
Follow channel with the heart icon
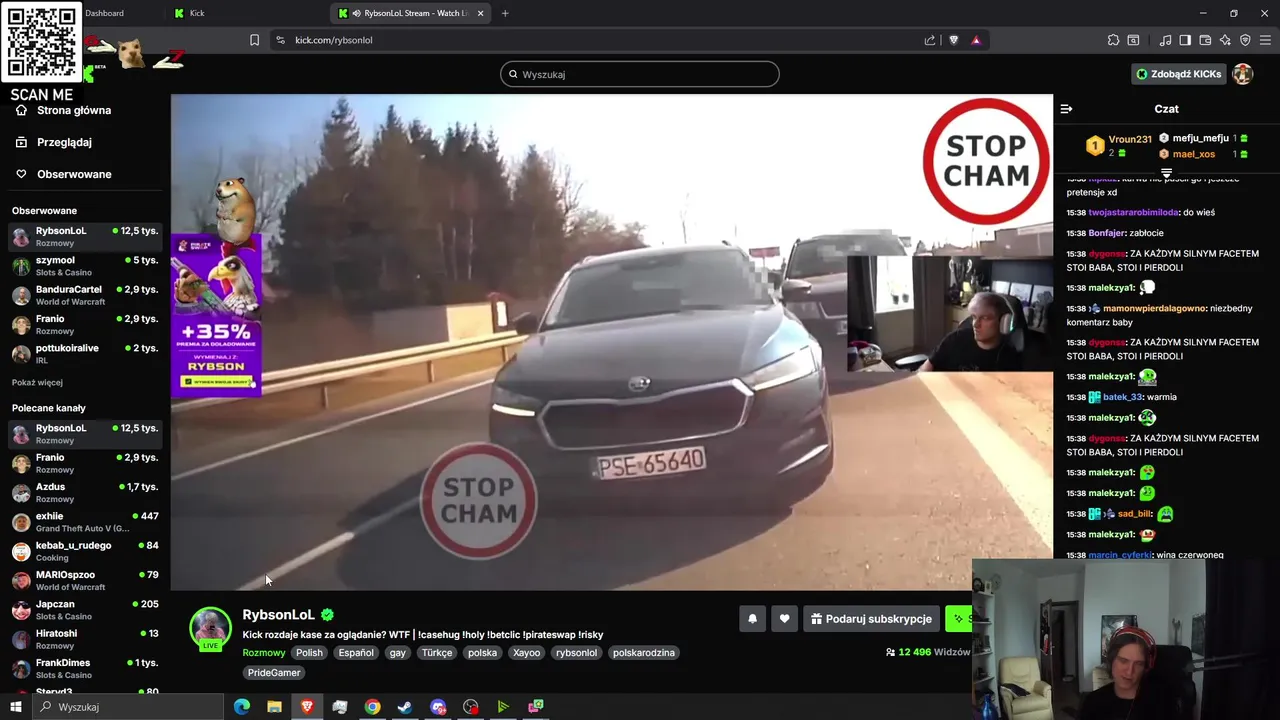[x=784, y=619]
